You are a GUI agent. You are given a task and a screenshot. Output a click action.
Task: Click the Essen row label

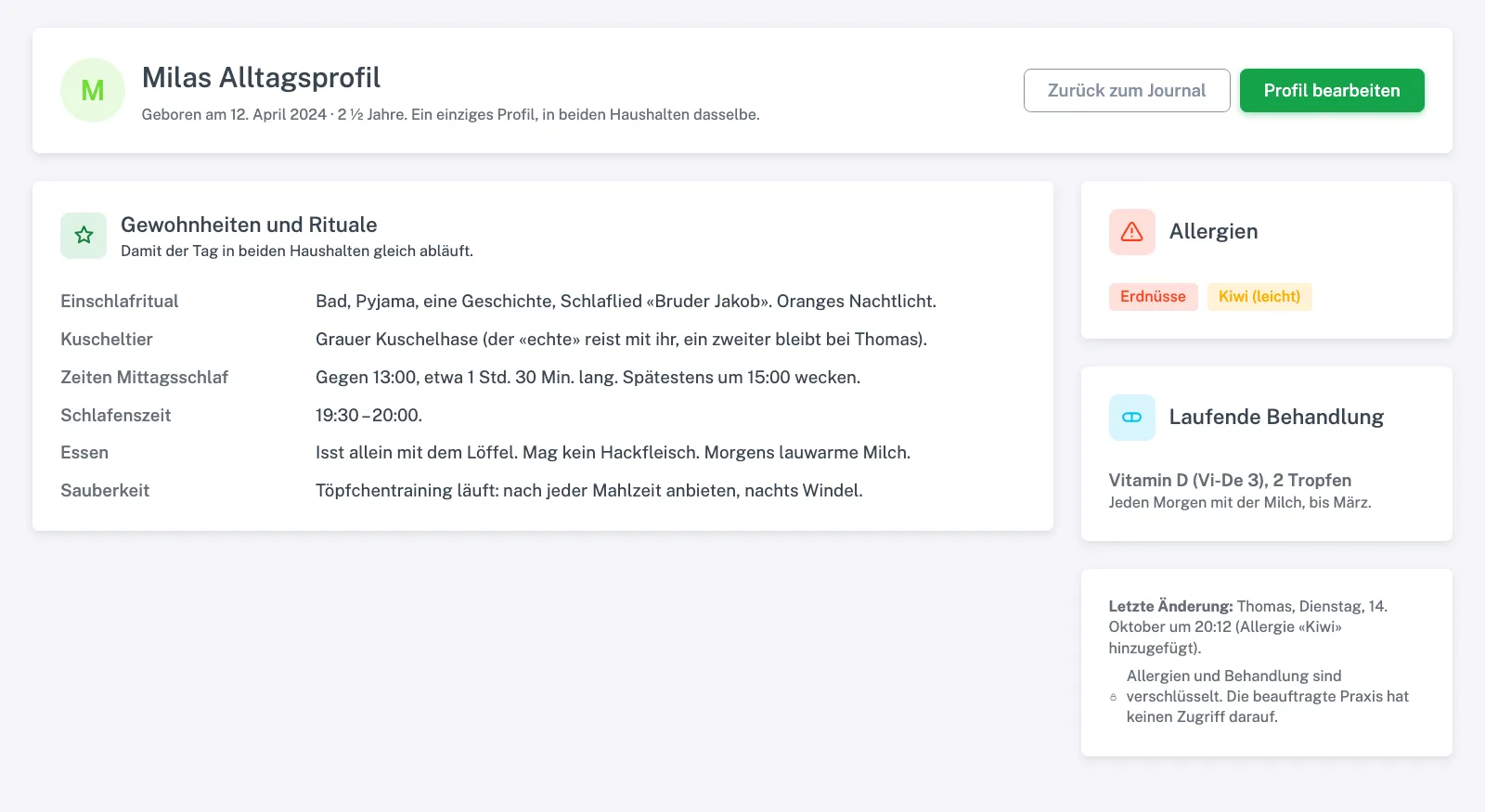point(84,452)
